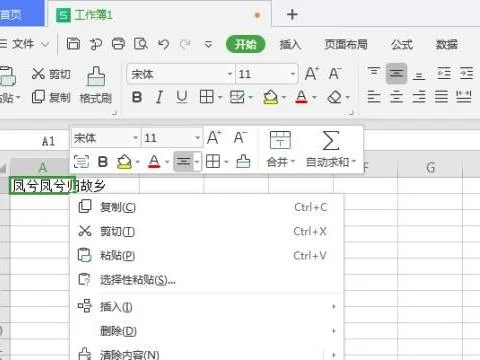480x360 pixels.
Task: Select the 工作簿1 document tab
Action: (x=159, y=15)
